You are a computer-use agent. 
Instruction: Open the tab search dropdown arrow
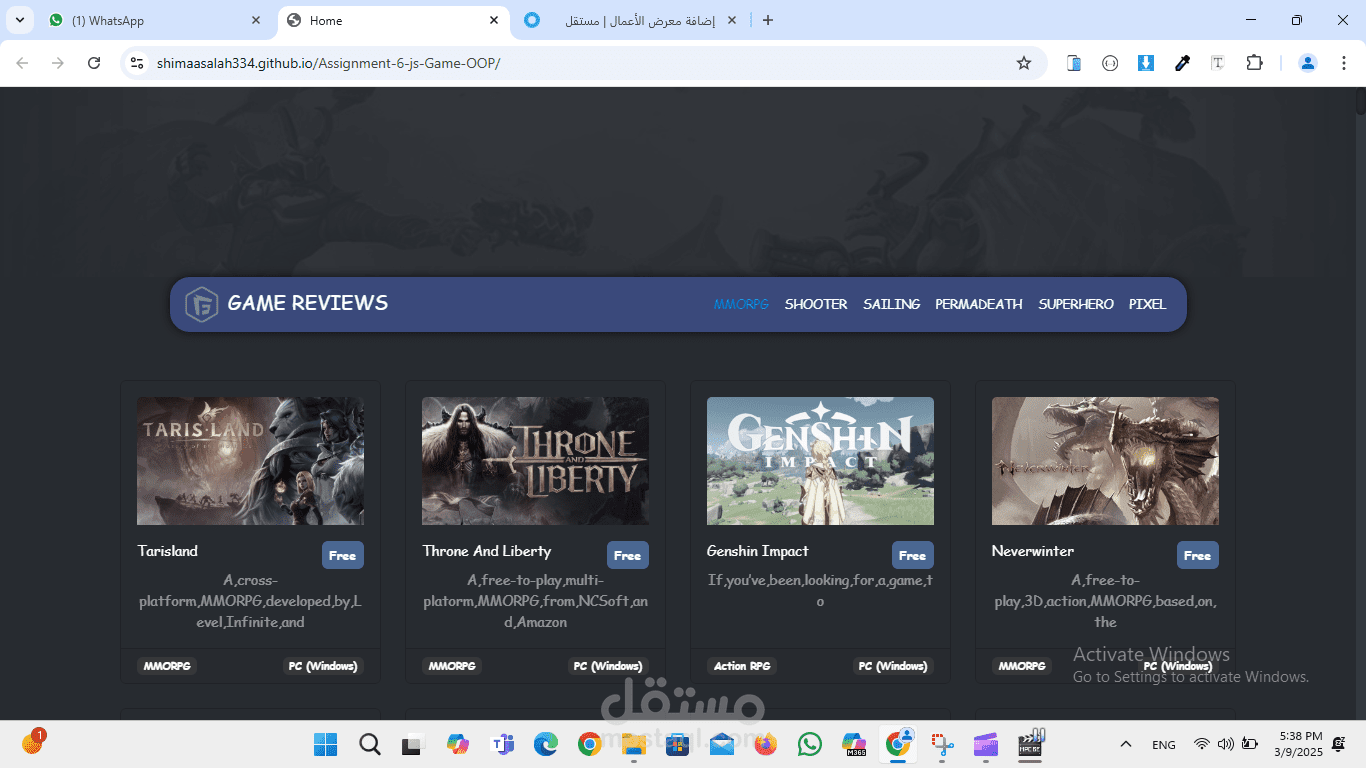(x=19, y=20)
